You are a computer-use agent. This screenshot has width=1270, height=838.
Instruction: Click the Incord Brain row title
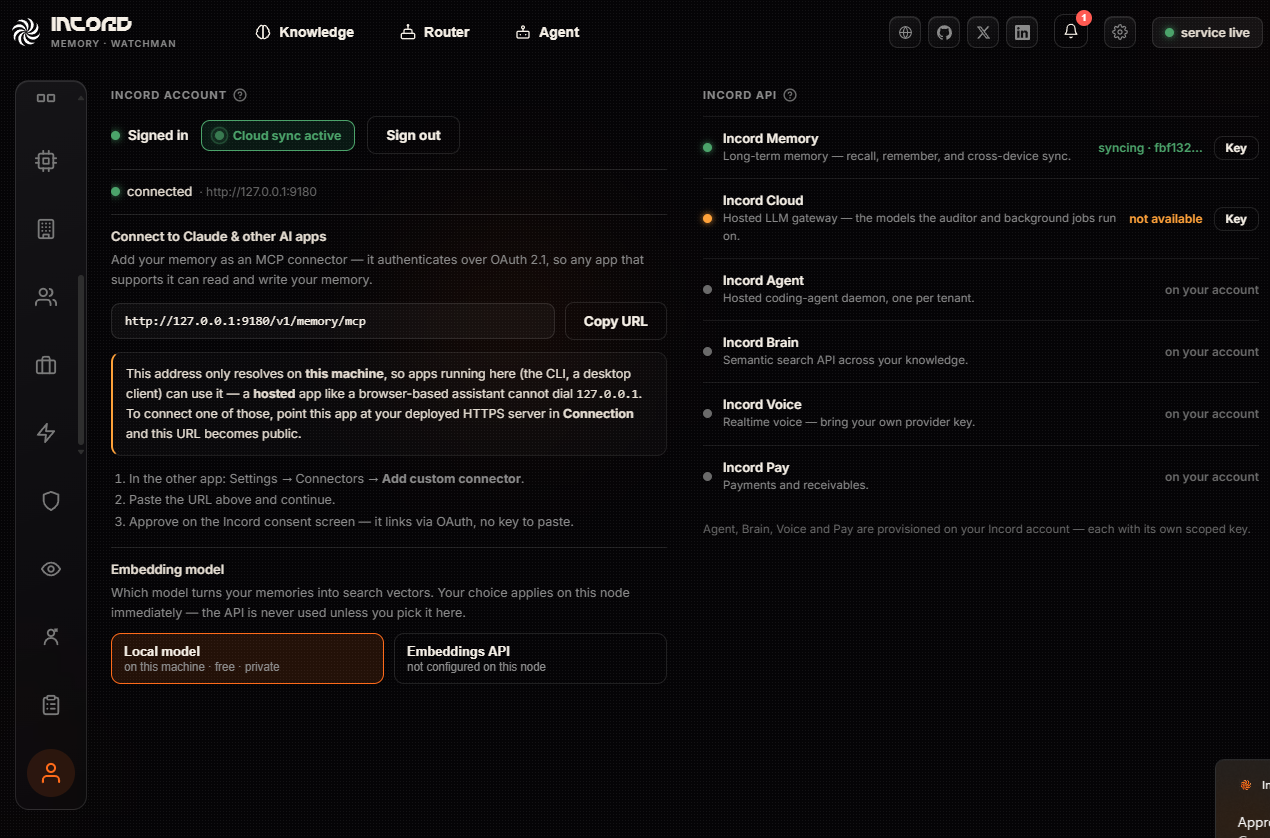point(760,343)
